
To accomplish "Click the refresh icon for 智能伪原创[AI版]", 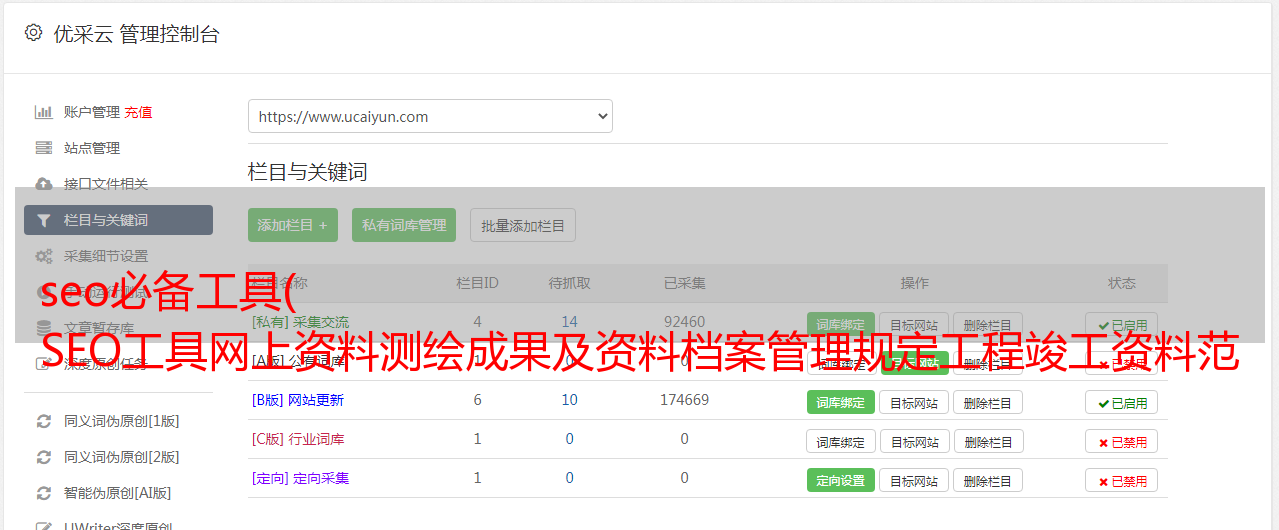I will coord(44,493).
